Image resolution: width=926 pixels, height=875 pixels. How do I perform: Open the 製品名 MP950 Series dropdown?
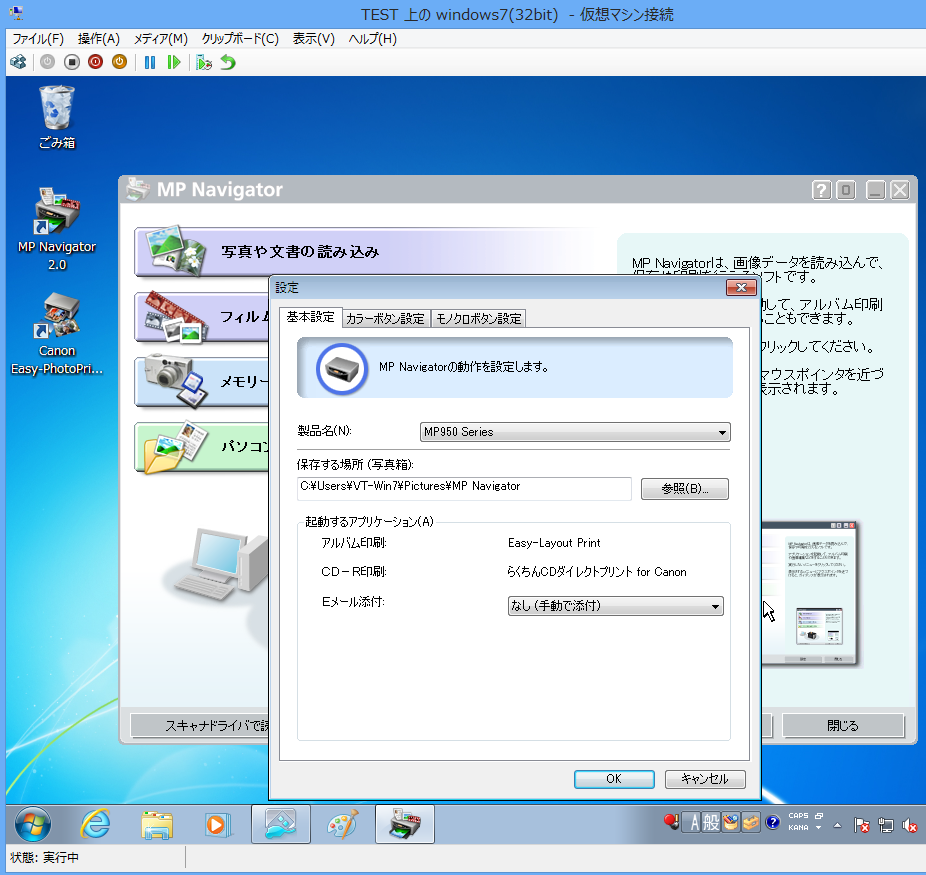point(575,432)
